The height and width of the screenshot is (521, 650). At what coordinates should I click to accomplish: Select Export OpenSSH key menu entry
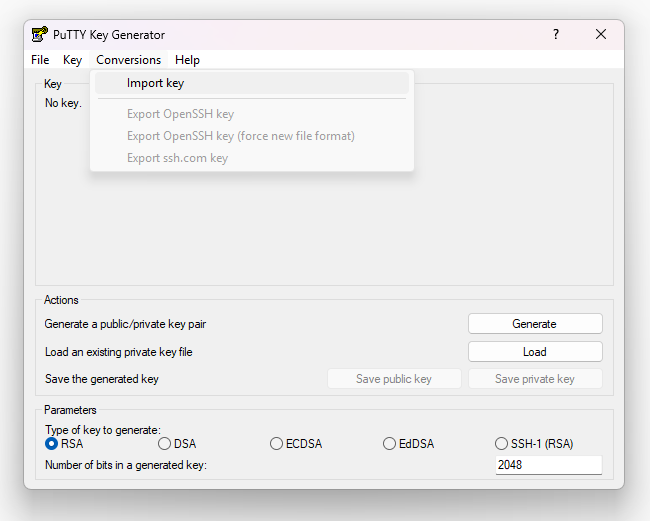click(x=180, y=114)
